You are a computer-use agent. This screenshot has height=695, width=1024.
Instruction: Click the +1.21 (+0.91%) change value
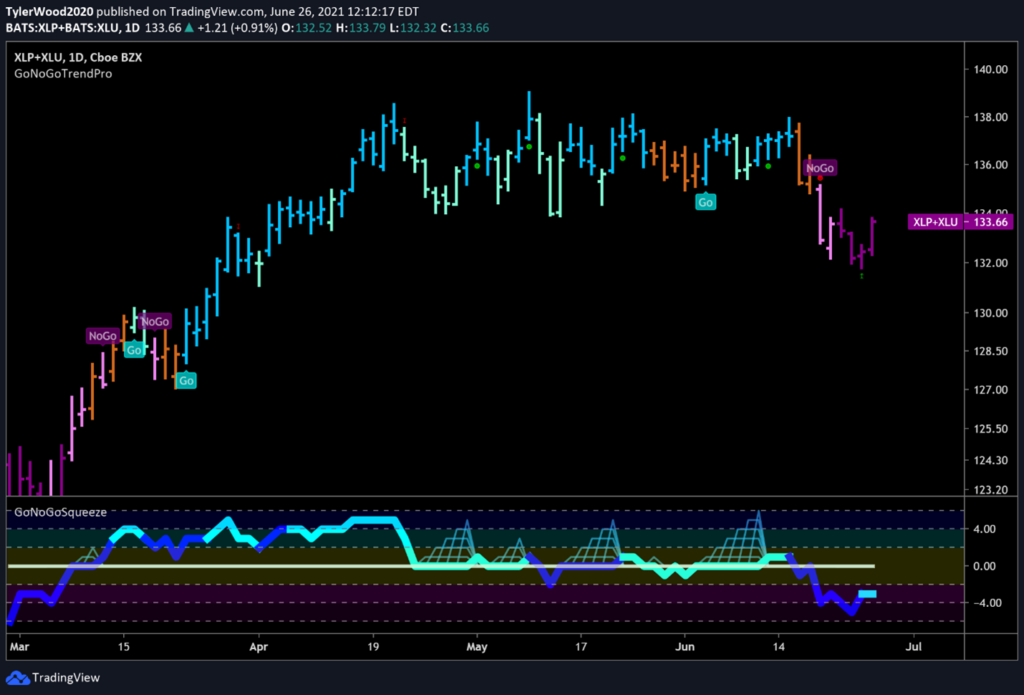coord(236,28)
